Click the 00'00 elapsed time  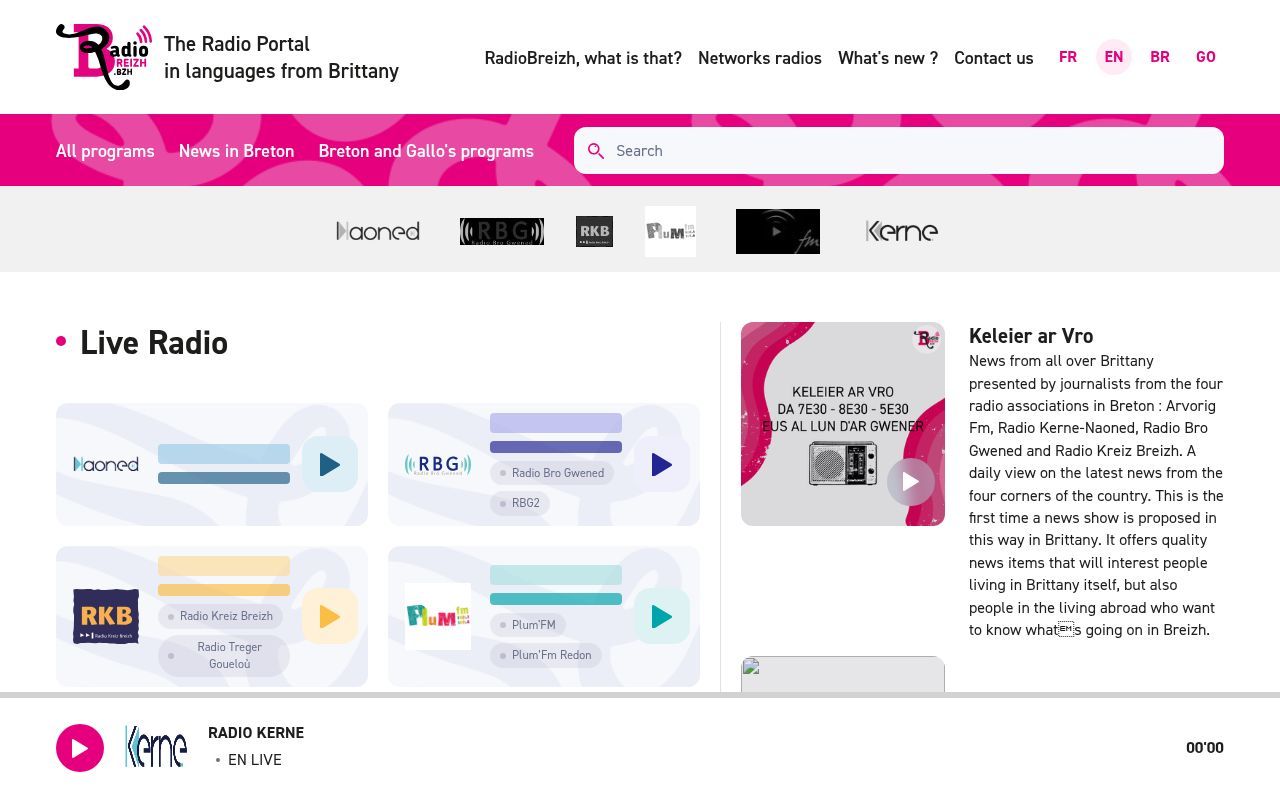point(1205,748)
